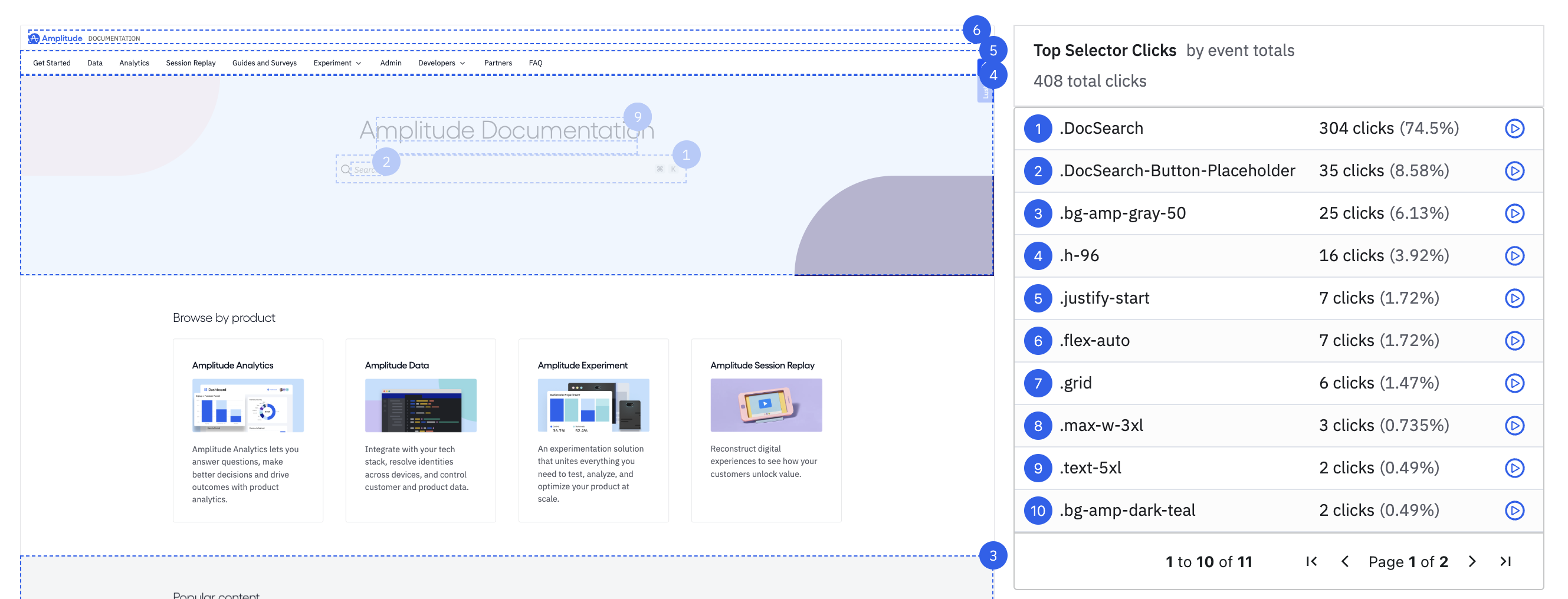The height and width of the screenshot is (599, 1568).
Task: Click the Get Started link
Action: tap(51, 62)
